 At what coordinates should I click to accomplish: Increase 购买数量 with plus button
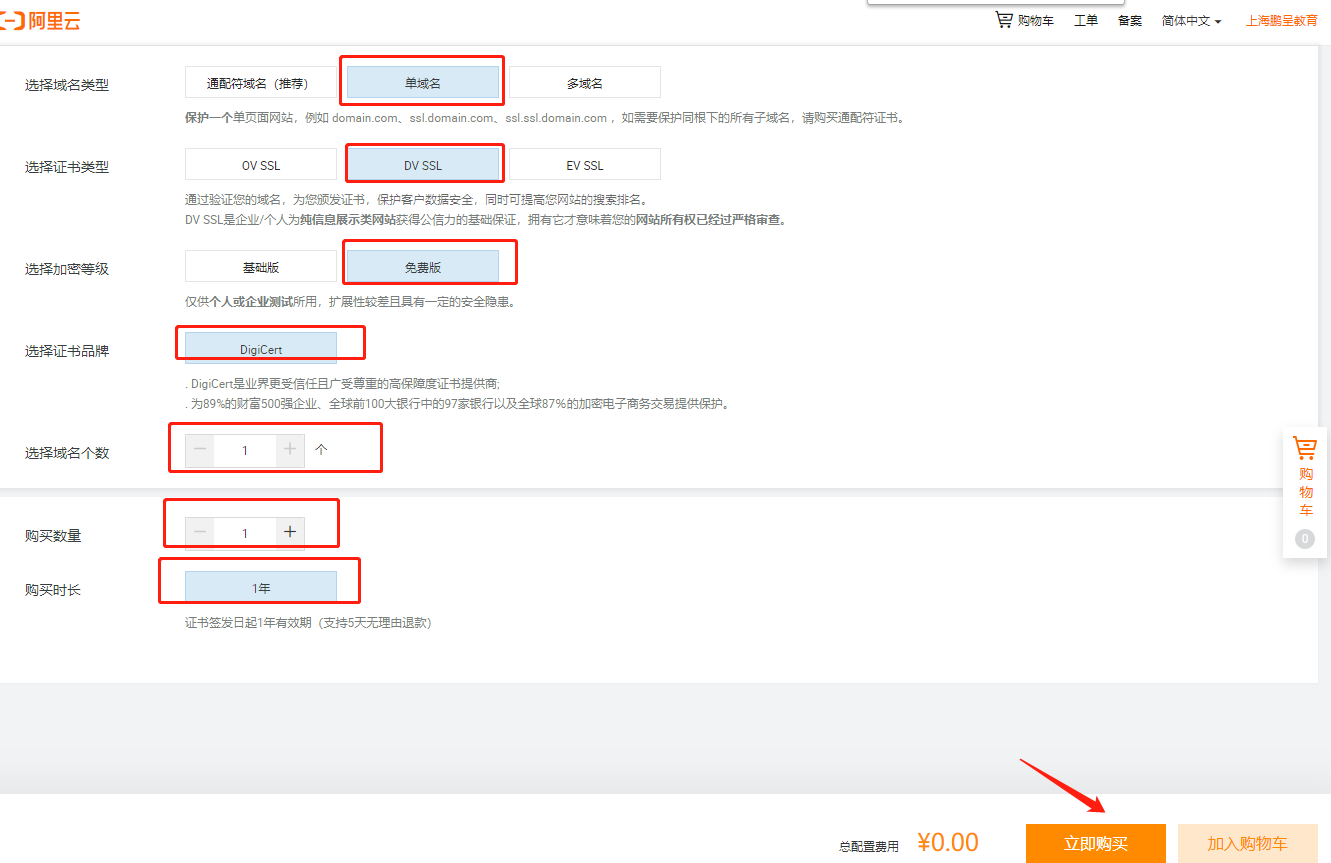[x=290, y=533]
